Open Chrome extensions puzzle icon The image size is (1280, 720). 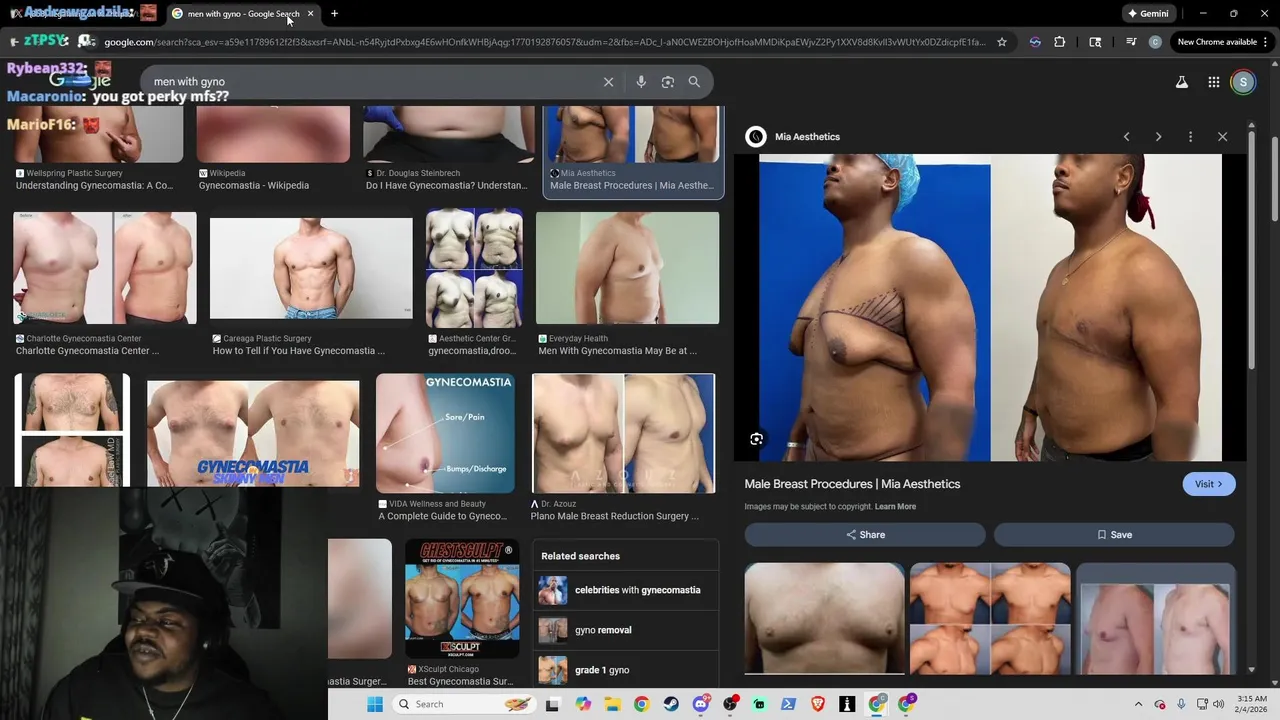1060,42
